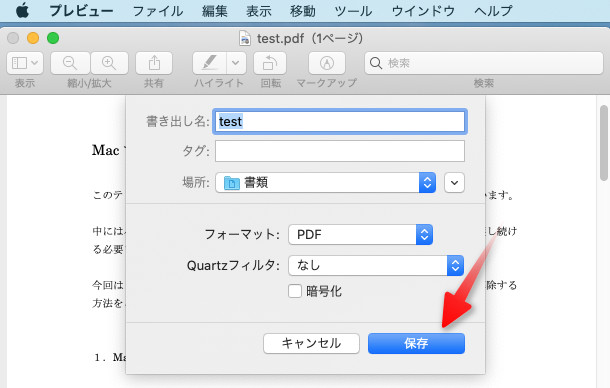Expand the save dialog with chevron button
The height and width of the screenshot is (388, 610).
(454, 183)
